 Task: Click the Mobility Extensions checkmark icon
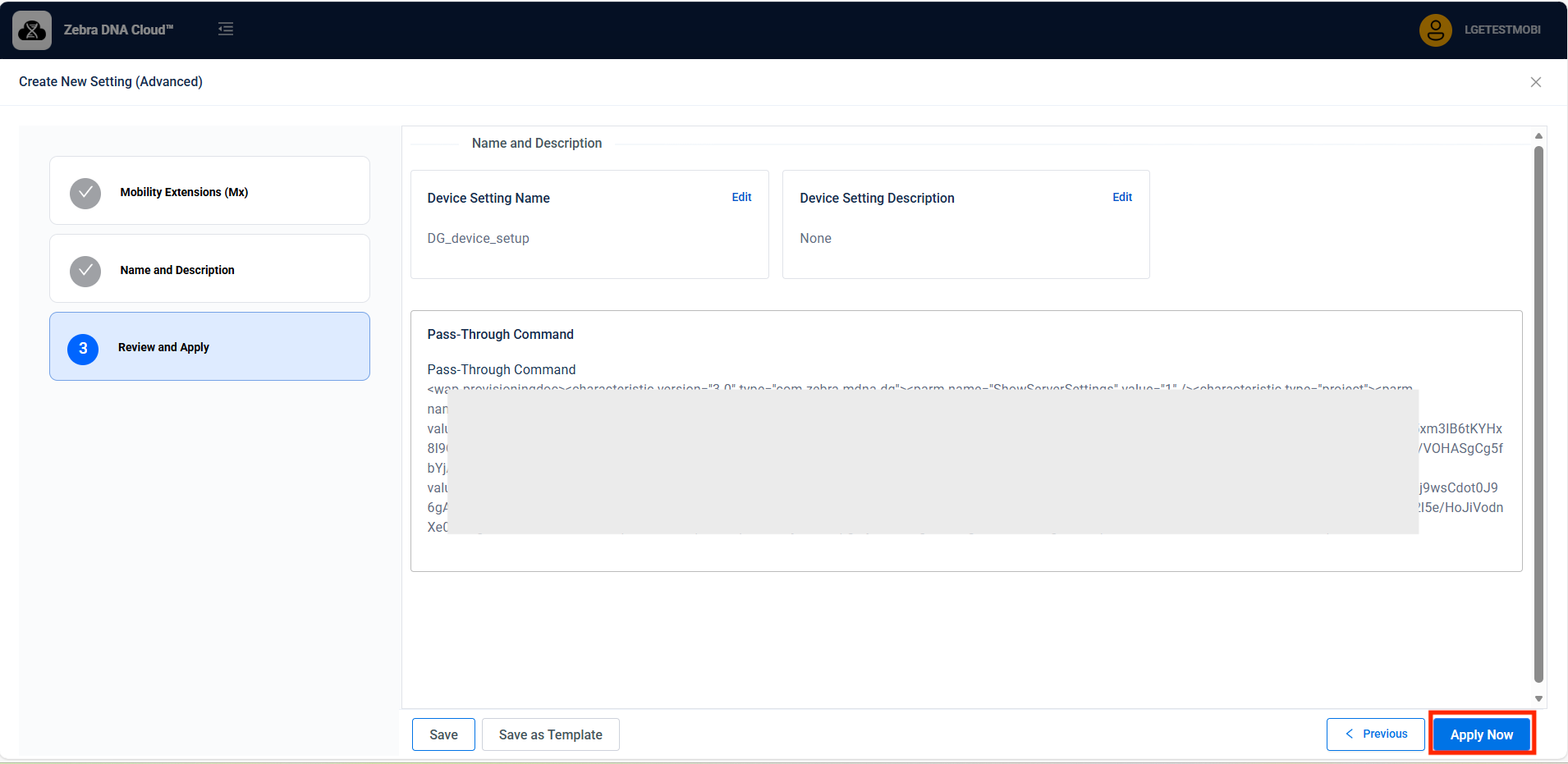click(85, 193)
